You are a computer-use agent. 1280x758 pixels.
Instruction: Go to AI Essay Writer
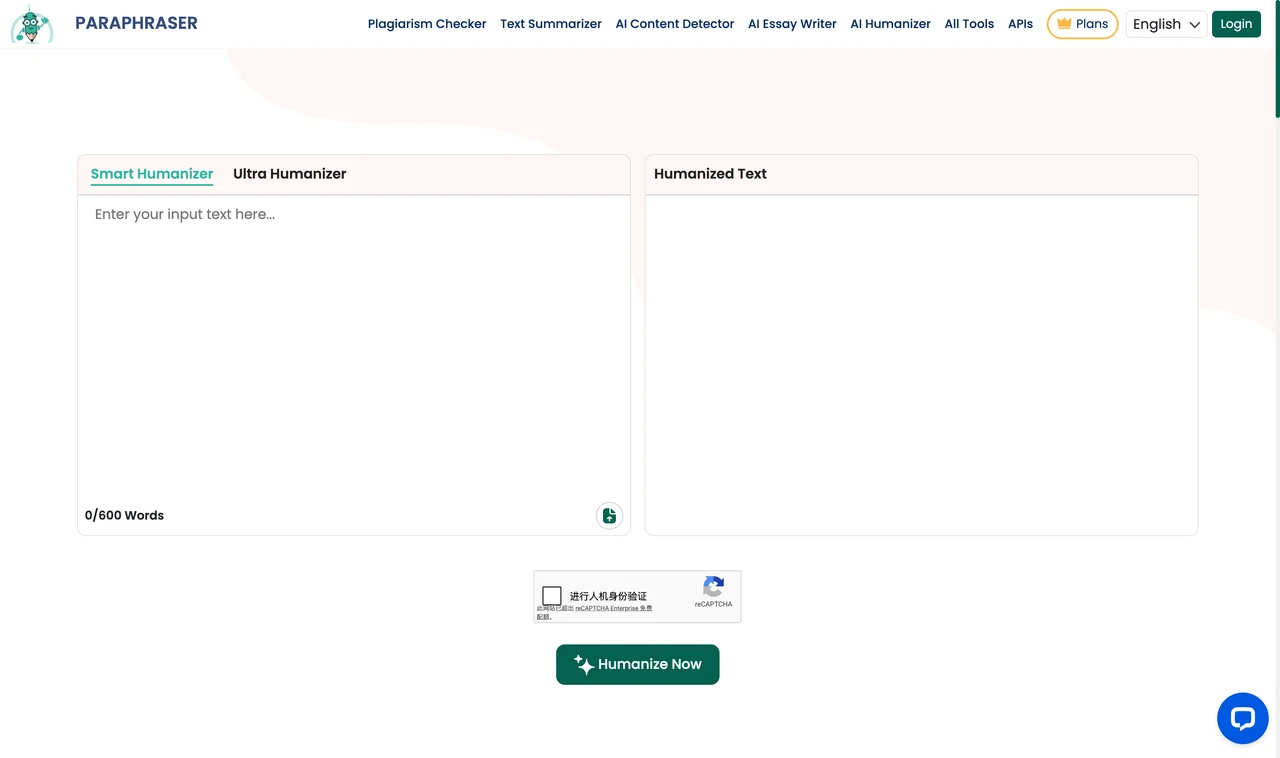tap(792, 24)
